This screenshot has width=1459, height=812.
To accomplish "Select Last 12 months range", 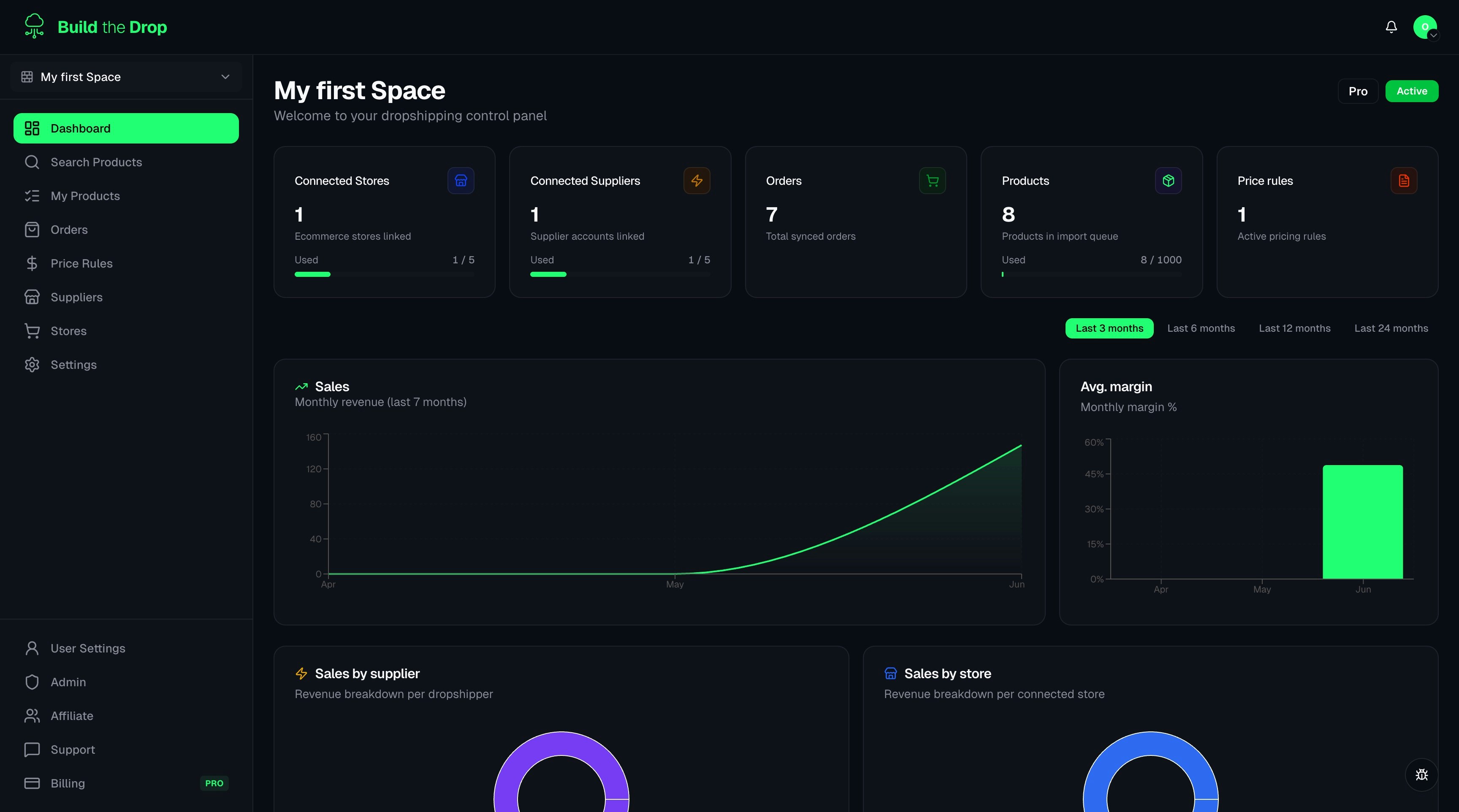I will [1294, 328].
